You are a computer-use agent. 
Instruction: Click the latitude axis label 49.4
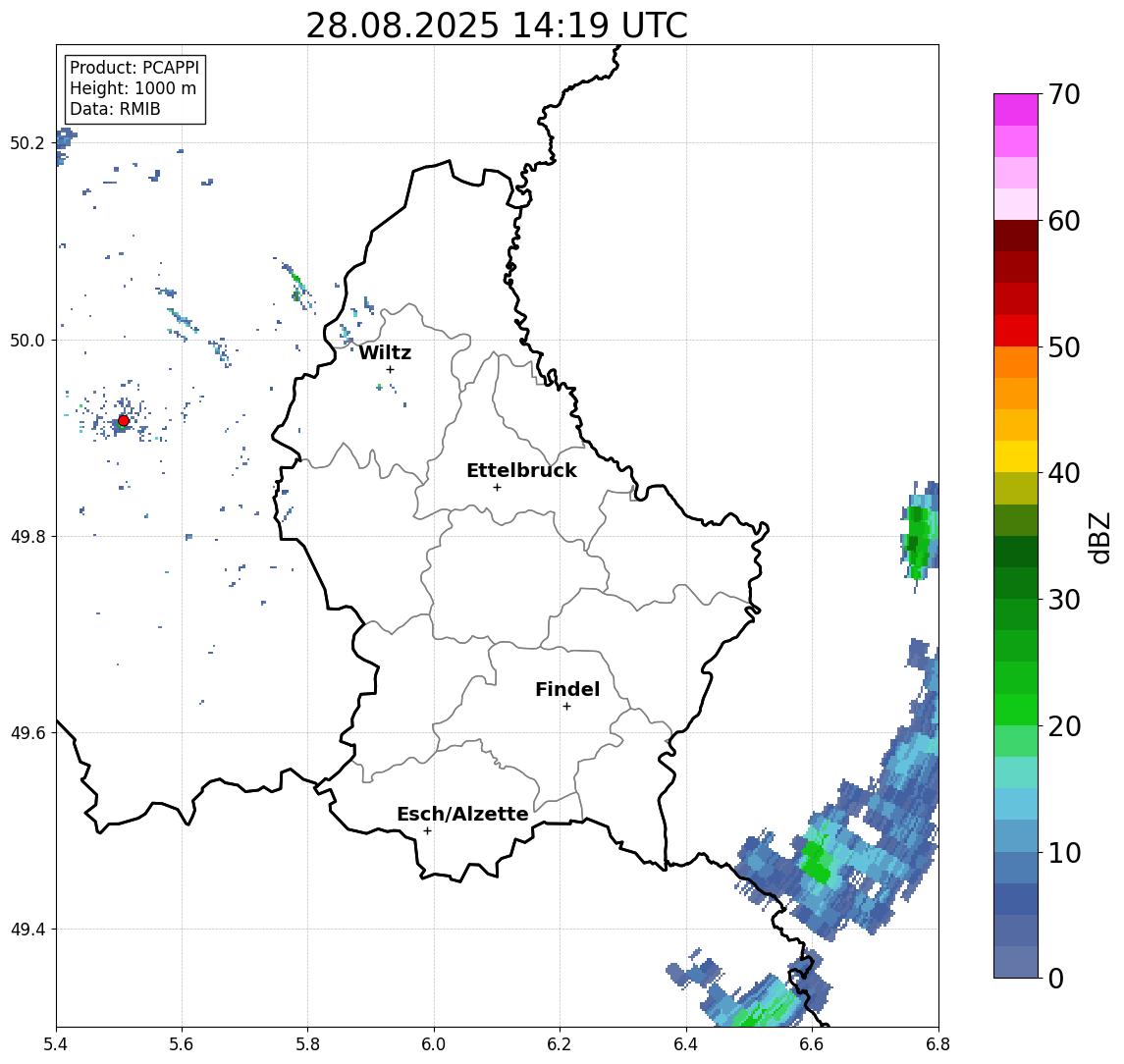(x=27, y=930)
